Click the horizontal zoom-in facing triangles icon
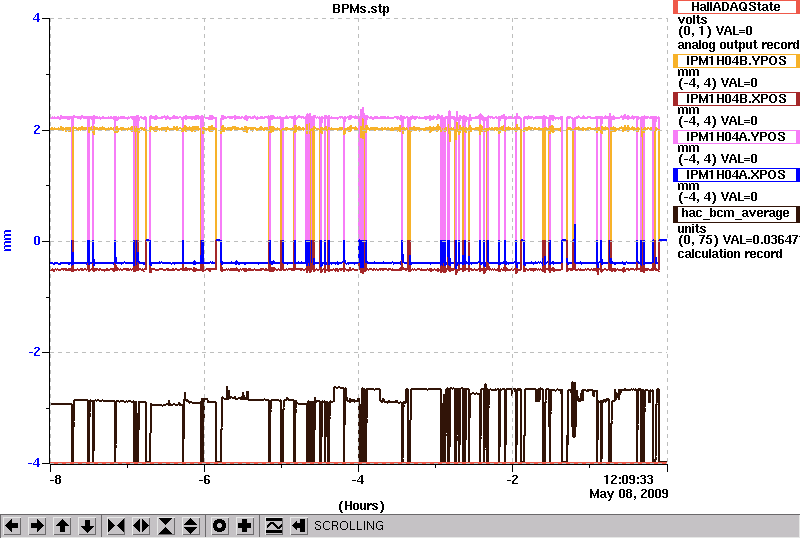 [116, 526]
